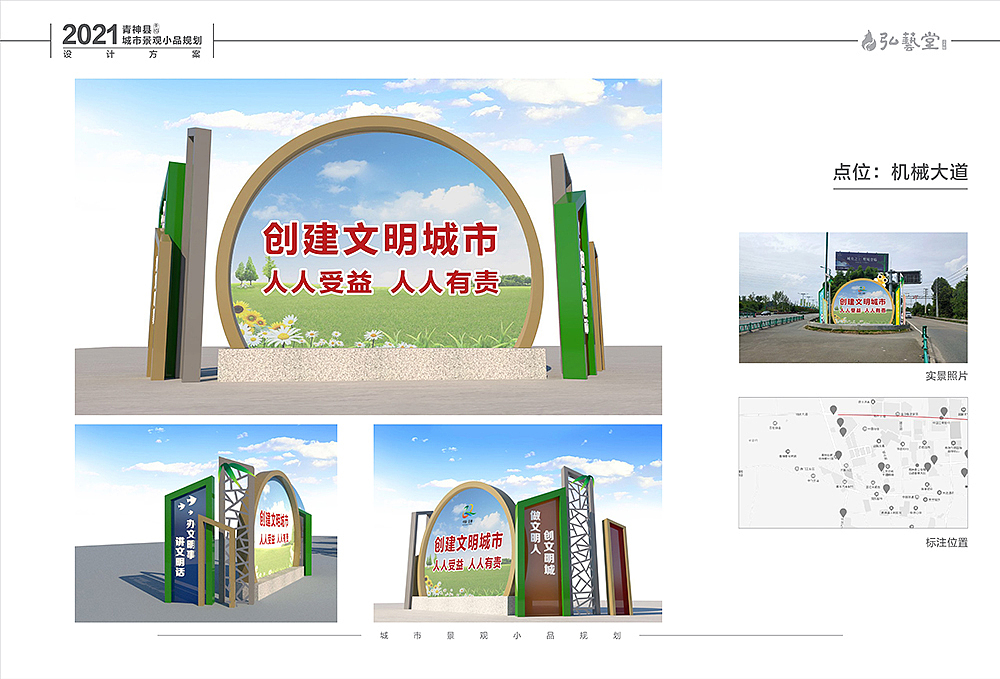Click the 创建文明城市 slogan on the main sign
Image resolution: width=1000 pixels, height=679 pixels.
tap(380, 237)
